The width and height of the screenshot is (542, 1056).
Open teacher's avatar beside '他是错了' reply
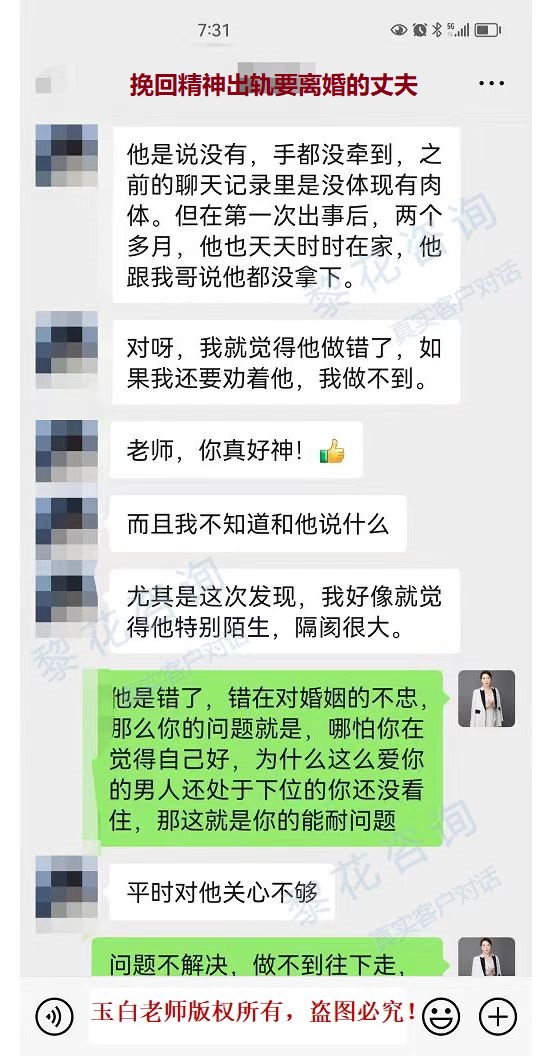pos(486,698)
